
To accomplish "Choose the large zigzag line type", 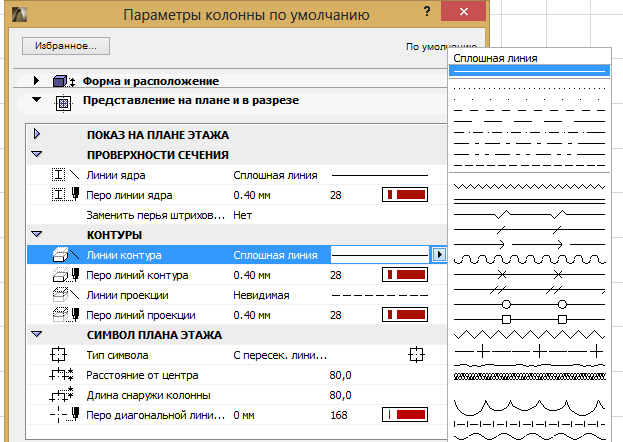I will (529, 334).
